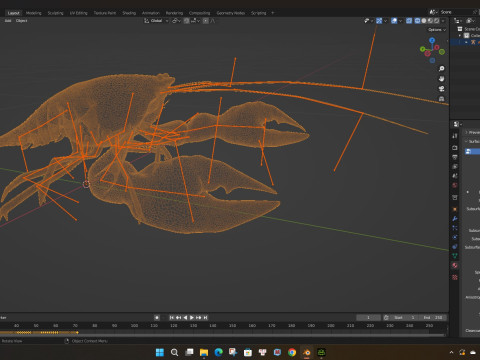The width and height of the screenshot is (480, 360).
Task: Switch to the UV Editing workspace tab
Action: (x=78, y=13)
